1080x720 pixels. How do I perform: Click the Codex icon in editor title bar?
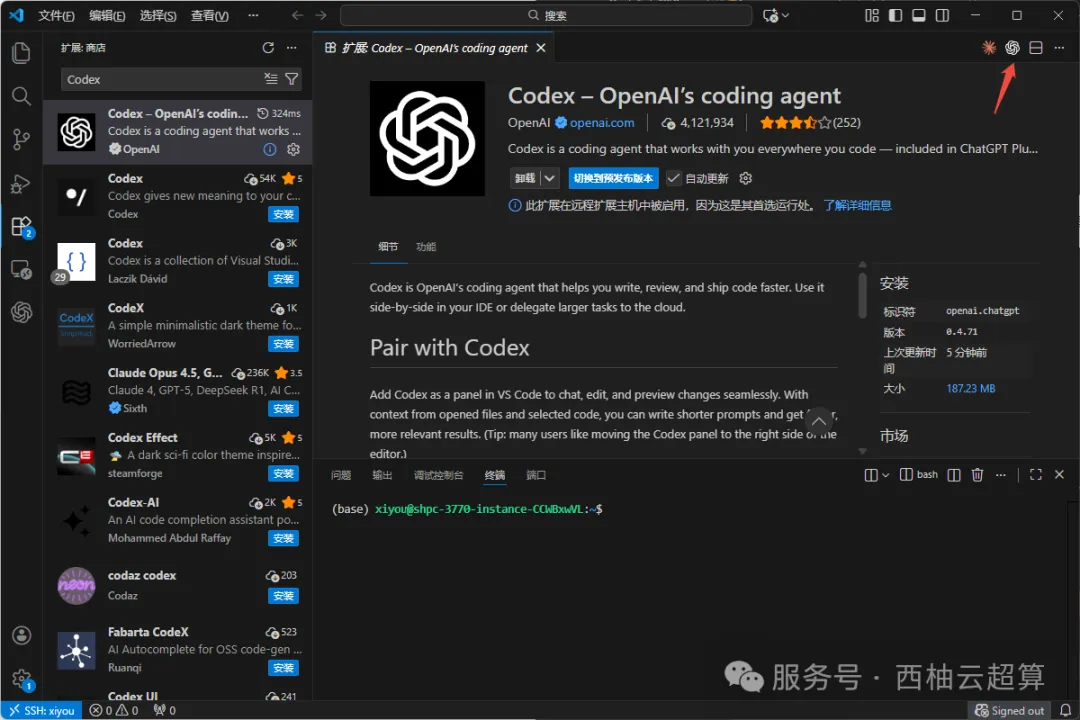click(x=1012, y=48)
